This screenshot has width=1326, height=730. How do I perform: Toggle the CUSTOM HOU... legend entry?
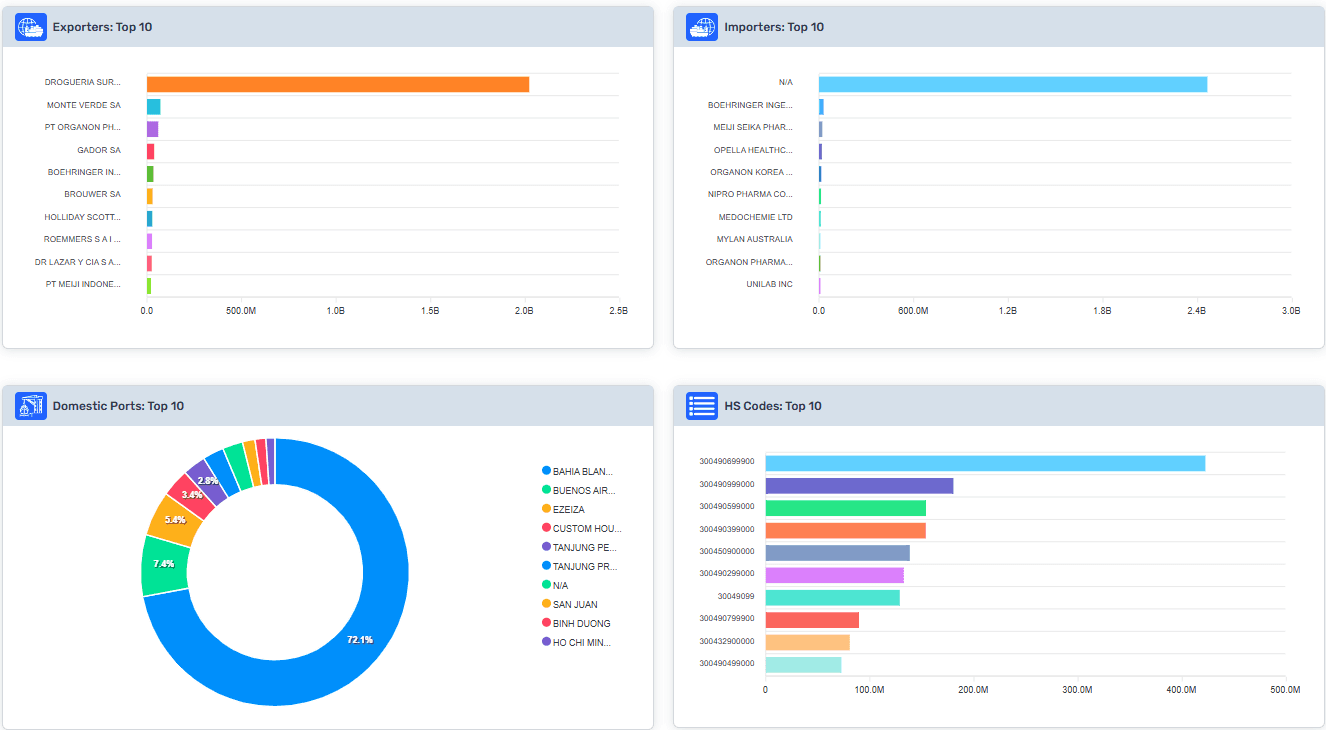[586, 528]
